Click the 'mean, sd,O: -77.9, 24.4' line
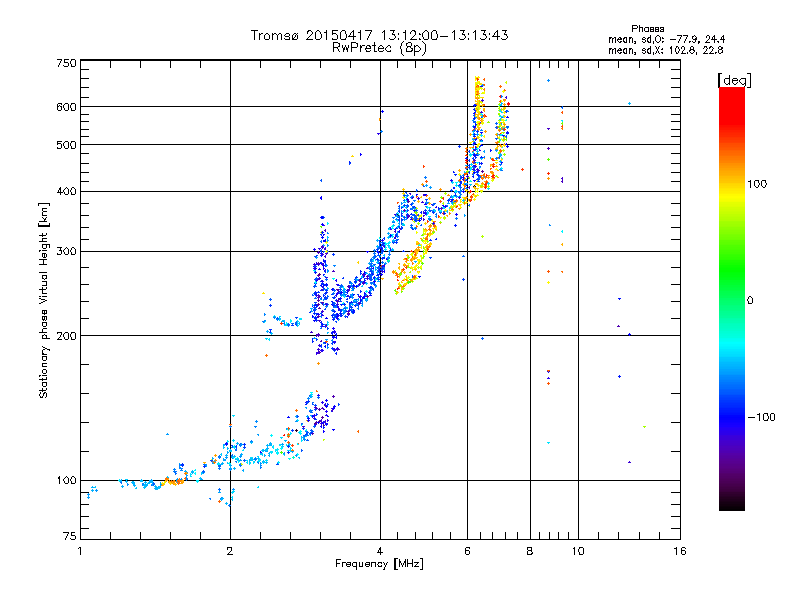The width and height of the screenshot is (800, 600). coord(666,39)
